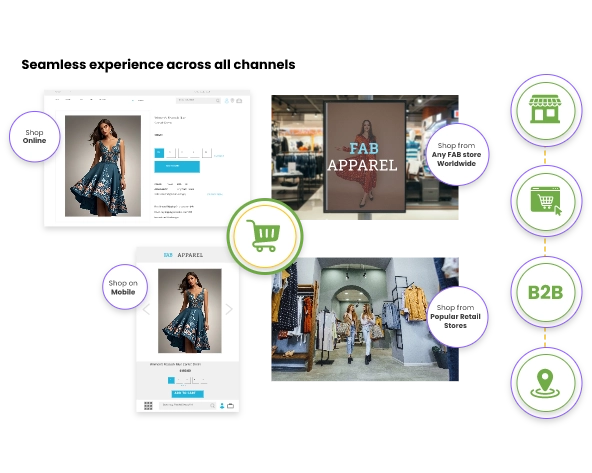Open the mobile shopping bag icon
Screen dimensions: 592x473
pos(230,406)
